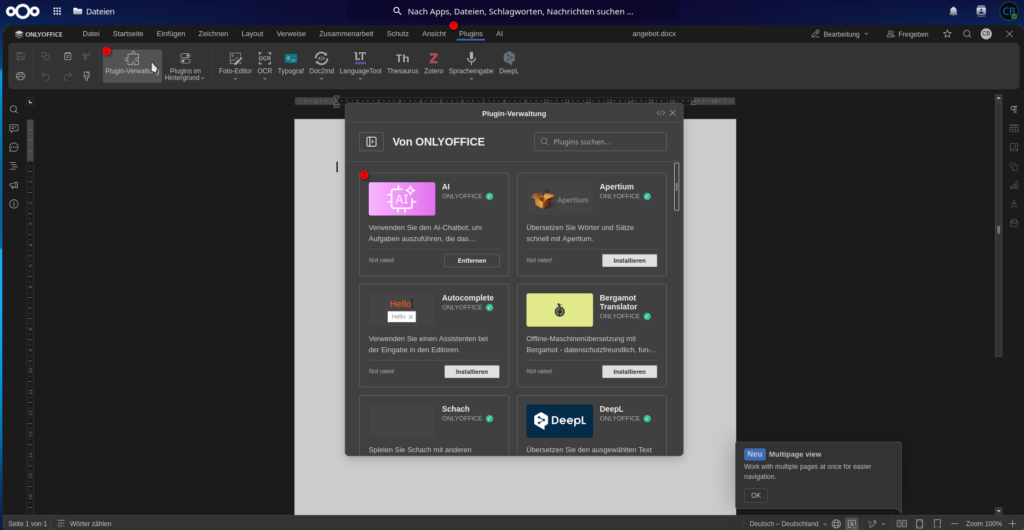The height and width of the screenshot is (530, 1024).
Task: Click the DeepL plugin toolbar icon
Action: (509, 59)
